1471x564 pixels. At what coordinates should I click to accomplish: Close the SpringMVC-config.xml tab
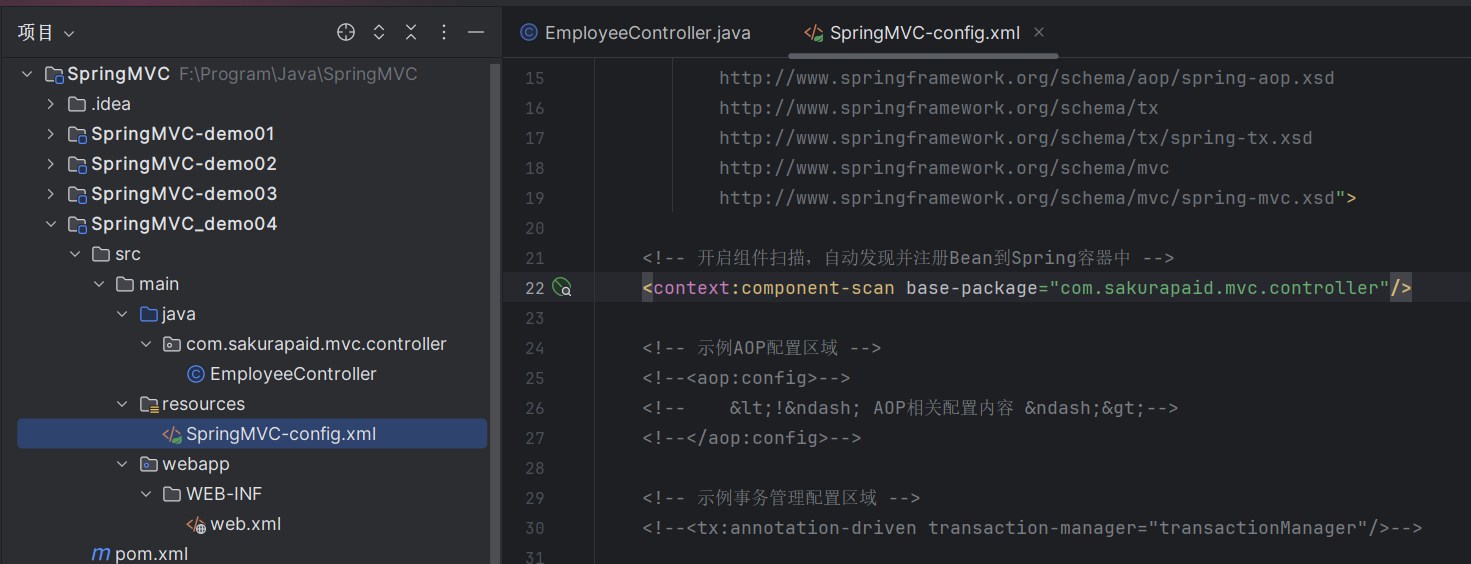pyautogui.click(x=1039, y=32)
